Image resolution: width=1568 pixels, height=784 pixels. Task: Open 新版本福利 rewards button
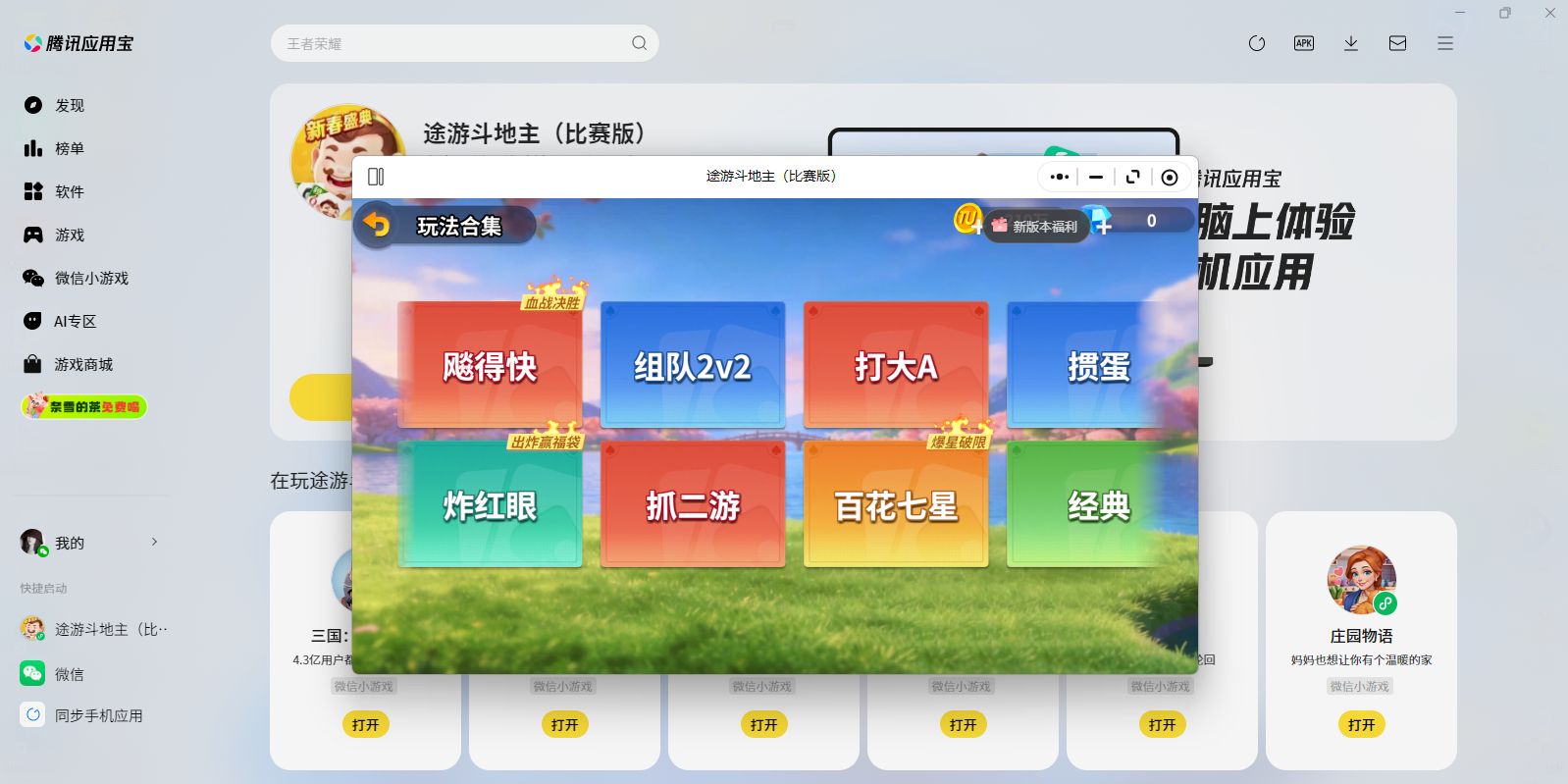point(1036,226)
